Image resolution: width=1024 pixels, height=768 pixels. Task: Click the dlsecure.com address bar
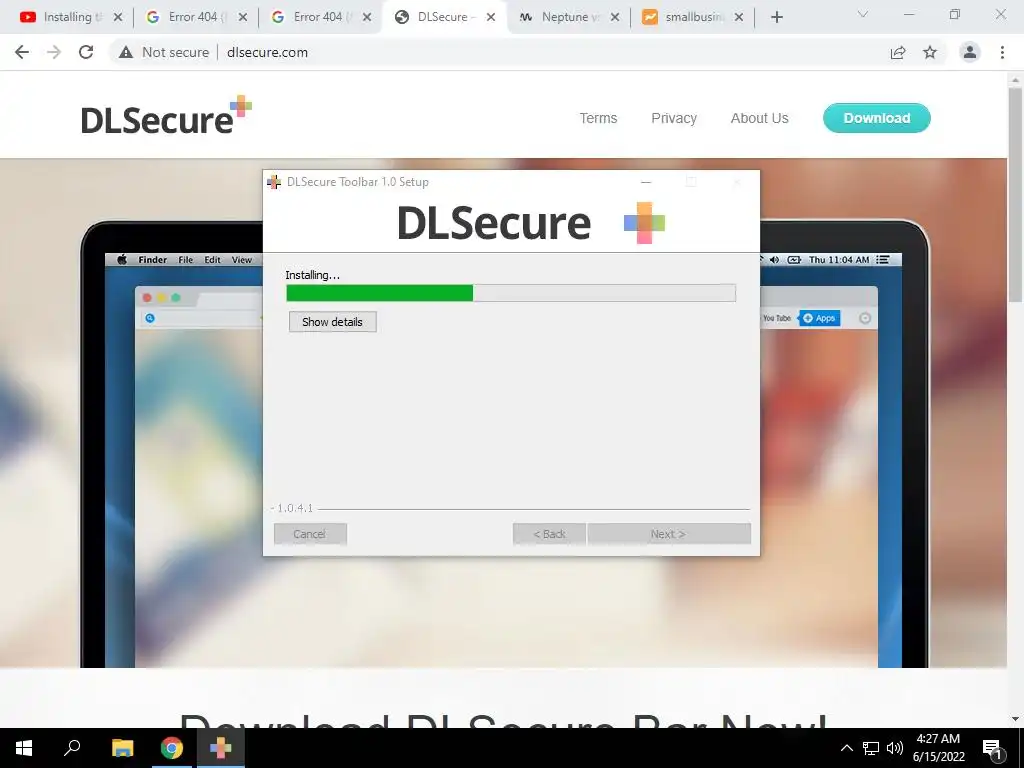click(496, 52)
